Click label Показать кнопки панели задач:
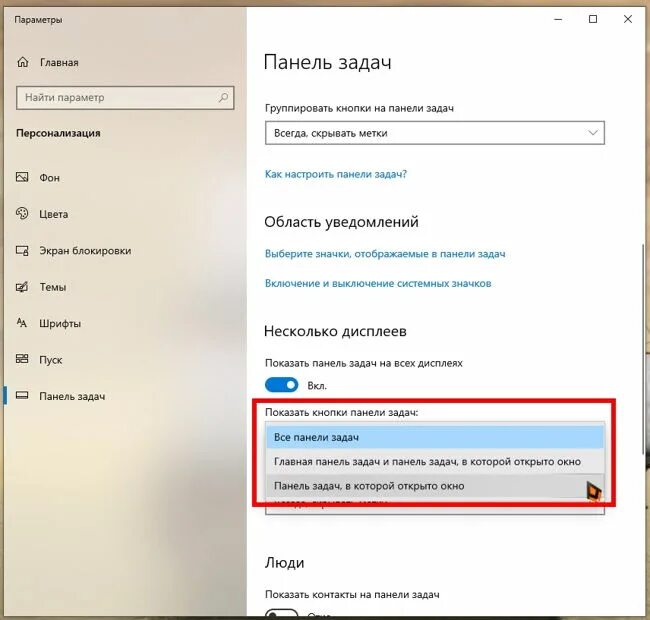Image resolution: width=650 pixels, height=620 pixels. coord(342,413)
